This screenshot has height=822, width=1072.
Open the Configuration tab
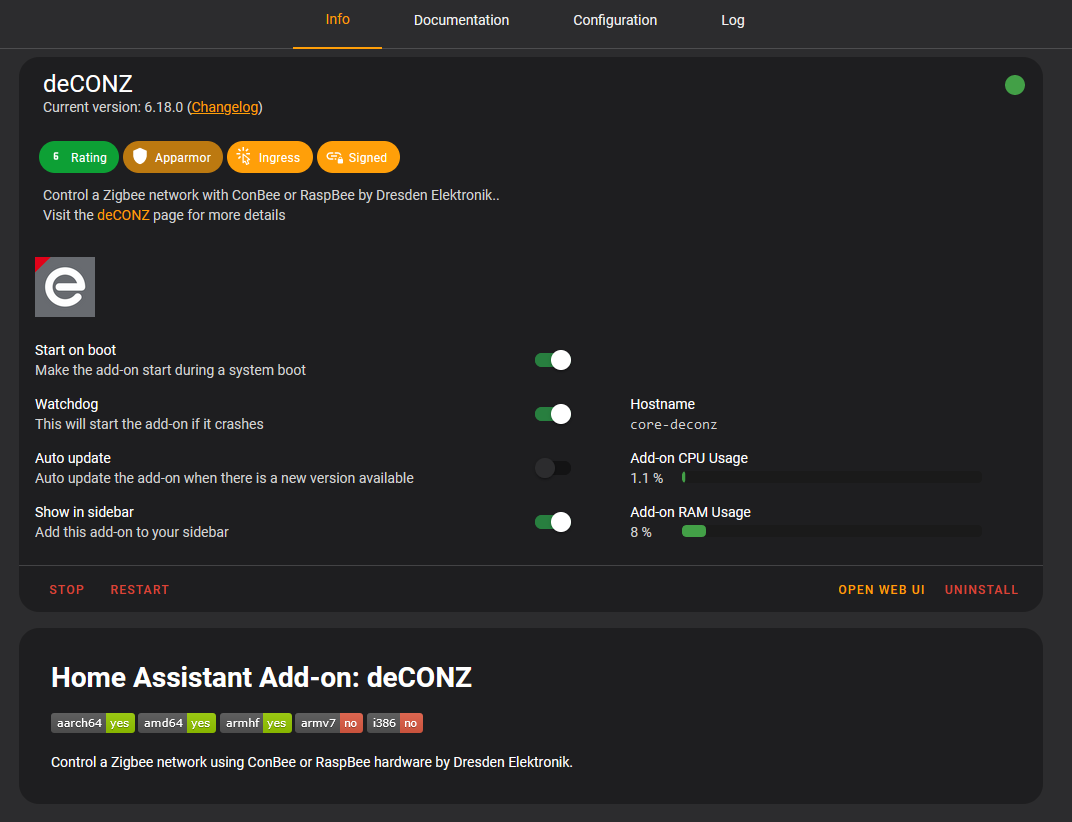tap(615, 20)
